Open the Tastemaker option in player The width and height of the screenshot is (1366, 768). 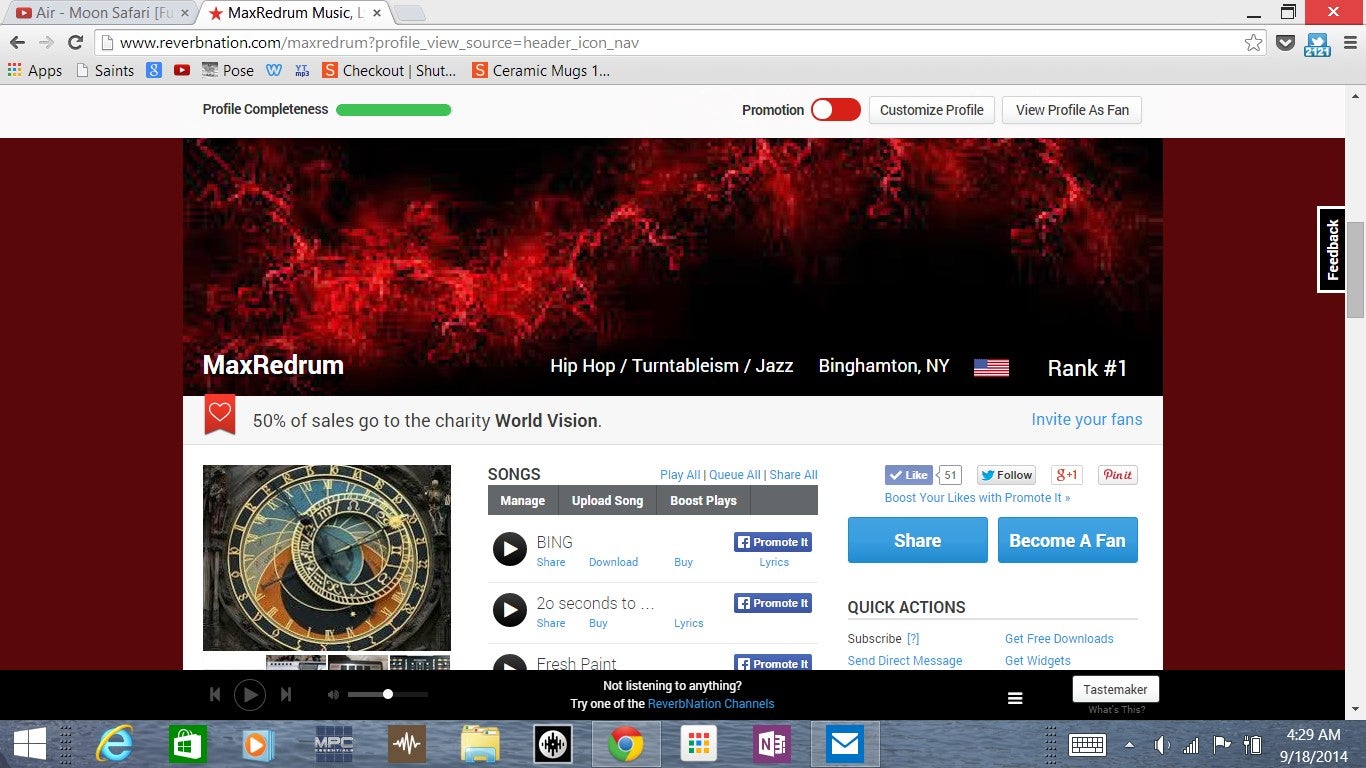pyautogui.click(x=1115, y=689)
